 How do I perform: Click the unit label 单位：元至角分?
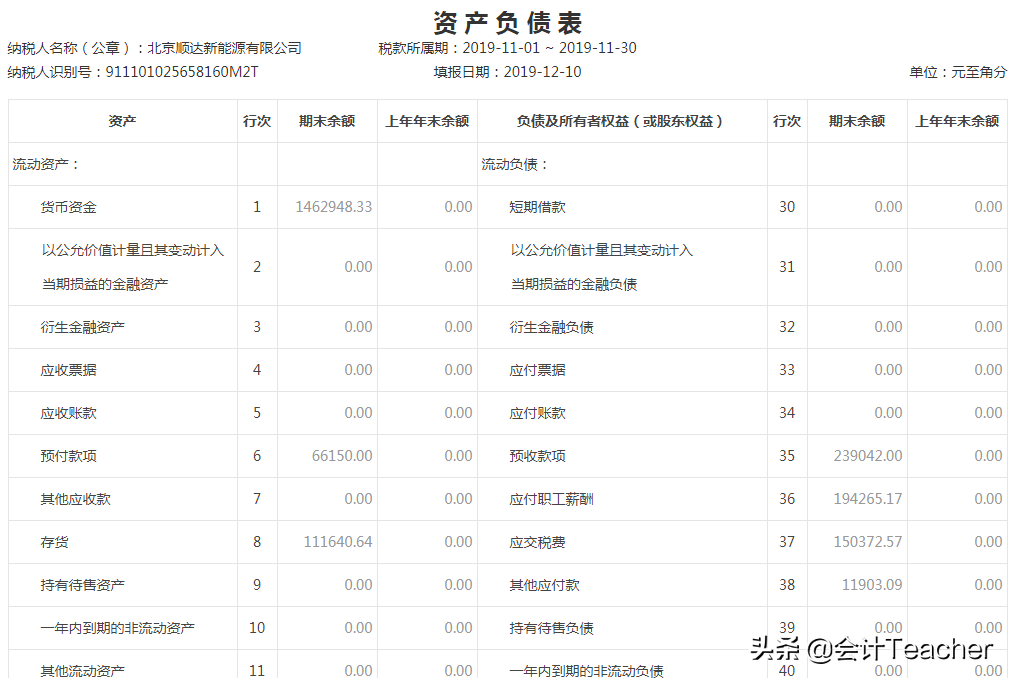[x=958, y=72]
